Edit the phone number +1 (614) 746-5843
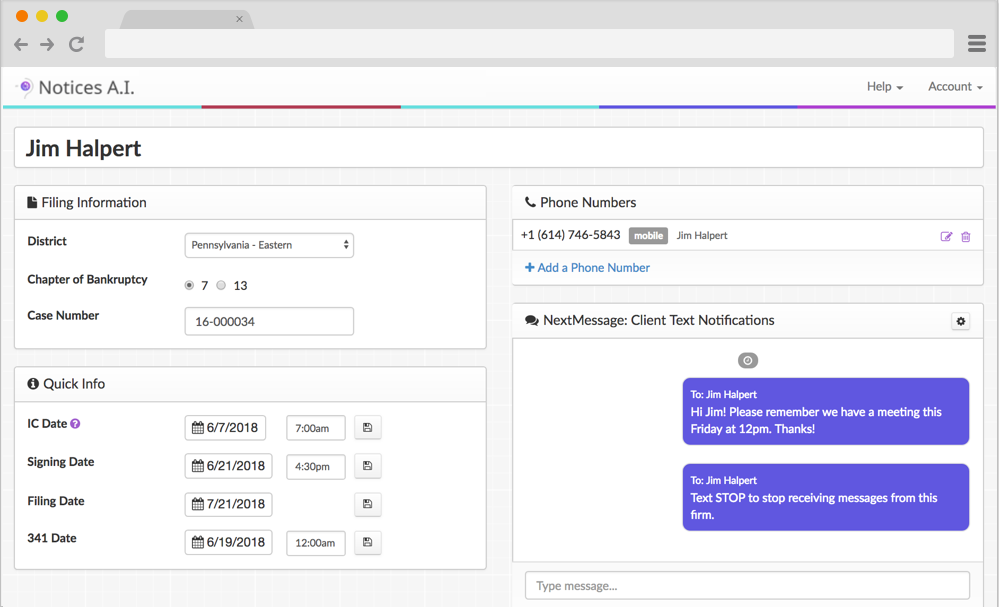This screenshot has width=999, height=607. 946,236
